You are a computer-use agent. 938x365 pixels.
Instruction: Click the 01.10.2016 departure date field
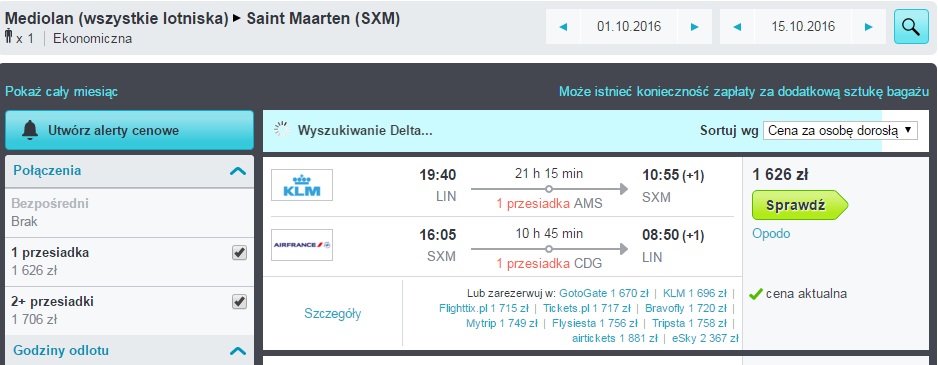(629, 26)
